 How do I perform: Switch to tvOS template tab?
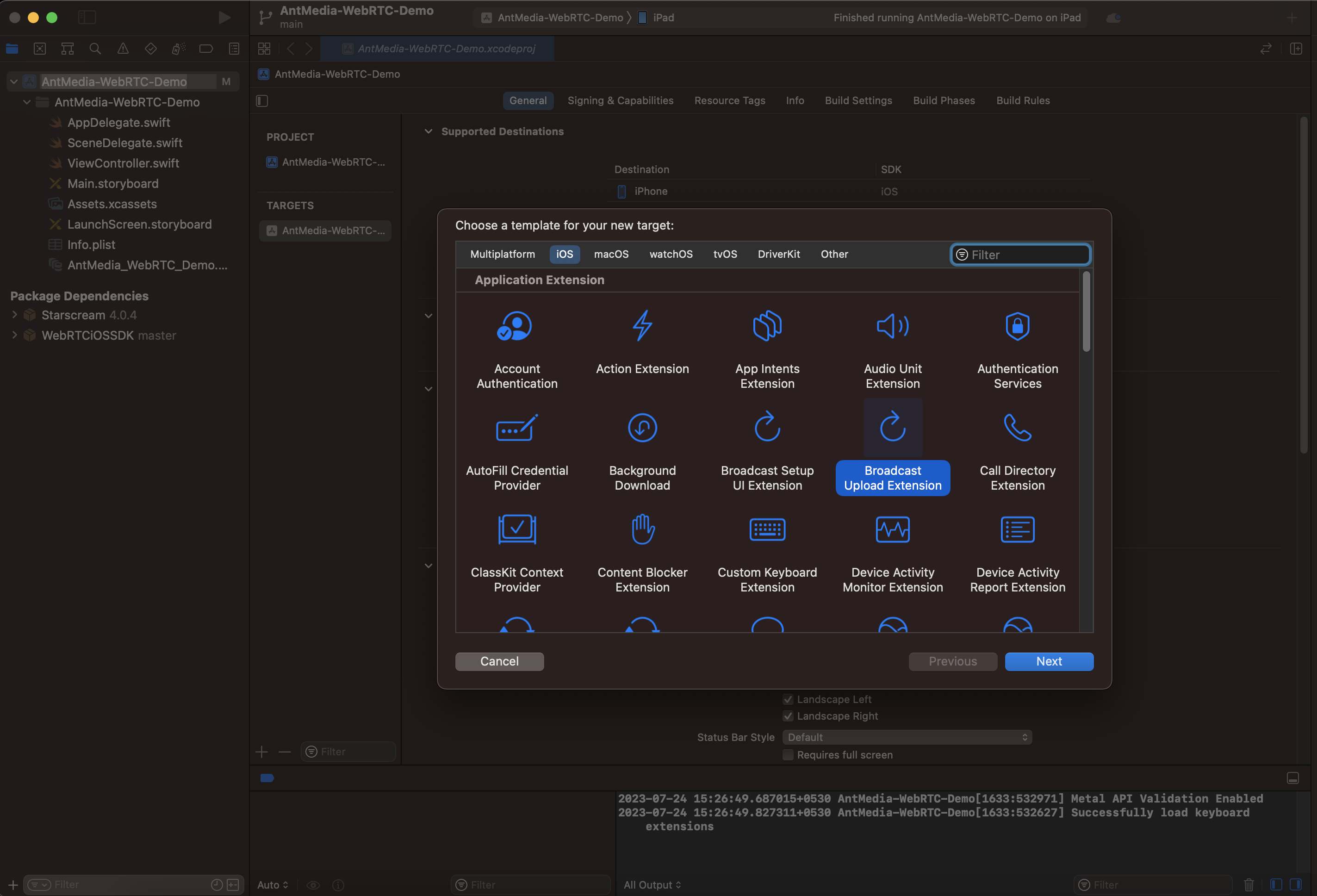point(725,255)
